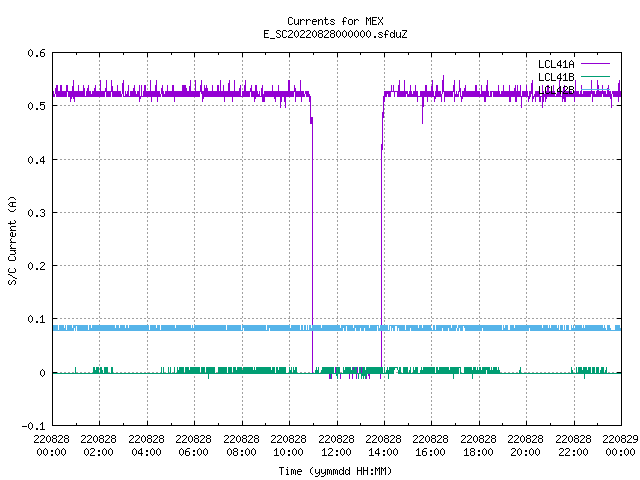Viewport: 640px width, 480px height.
Task: Click the 220828 12:00 x-axis tick label
Action: [336, 446]
